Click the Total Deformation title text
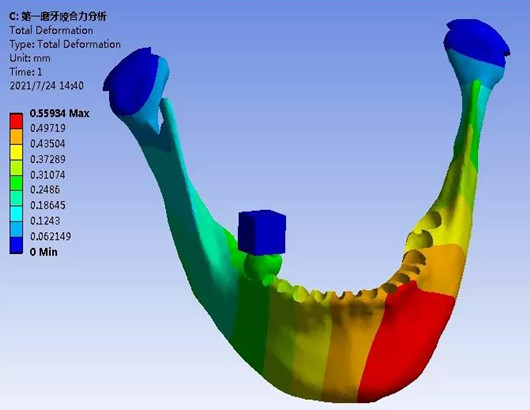This screenshot has height=410, width=530. click(x=51, y=30)
